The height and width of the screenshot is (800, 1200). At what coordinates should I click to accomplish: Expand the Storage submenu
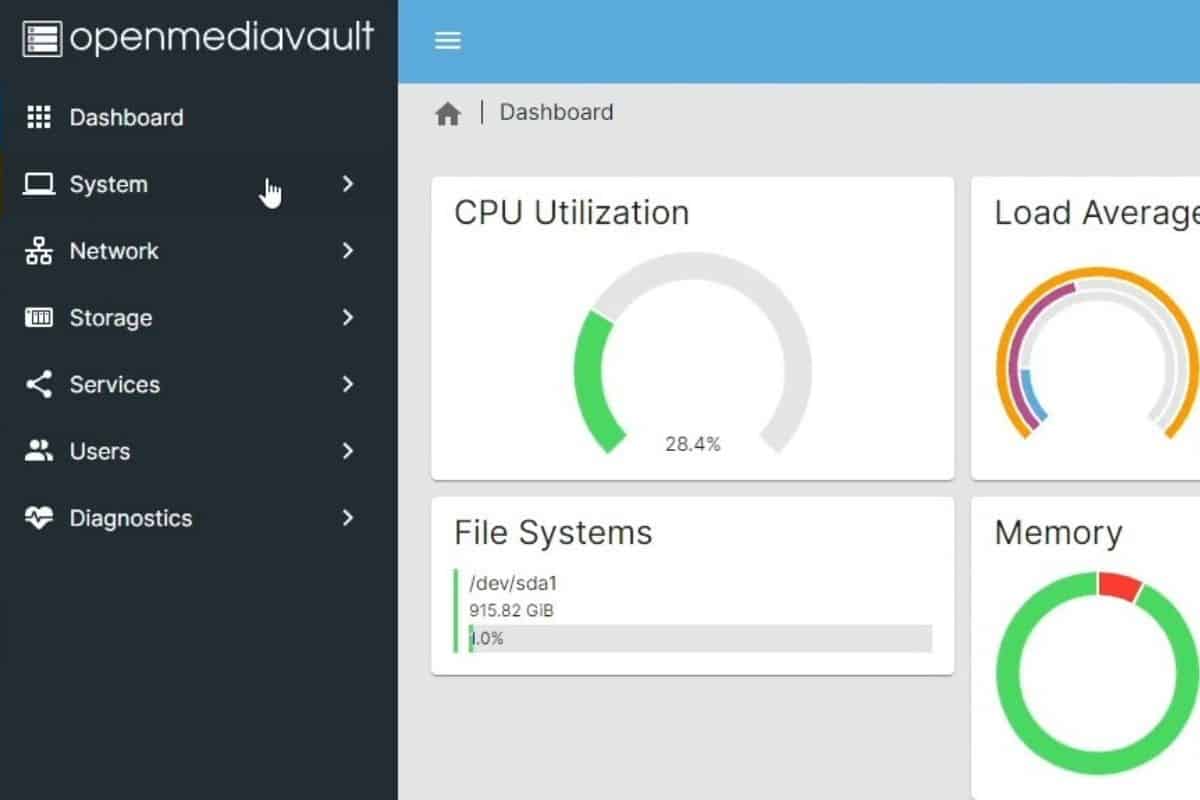348,318
